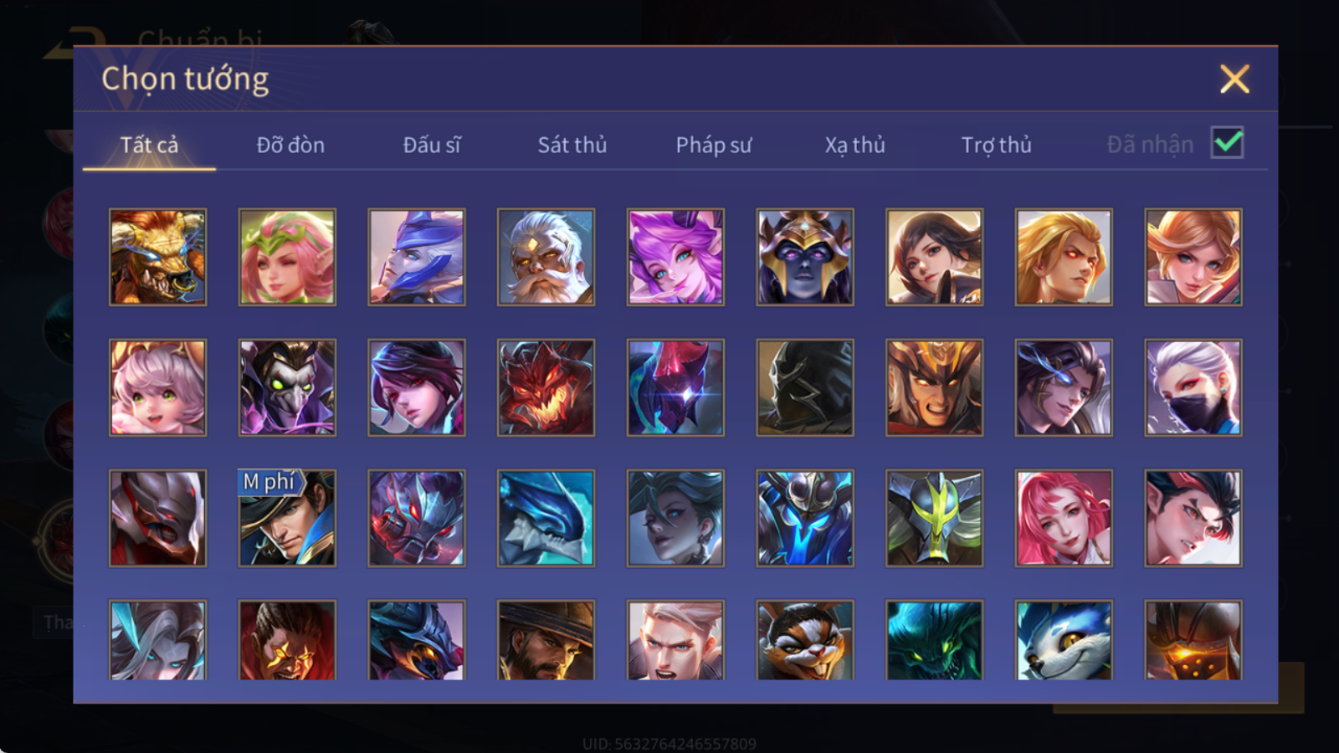Select the hero with black face mask
Viewport: 1339px width, 753px height.
pos(1194,388)
